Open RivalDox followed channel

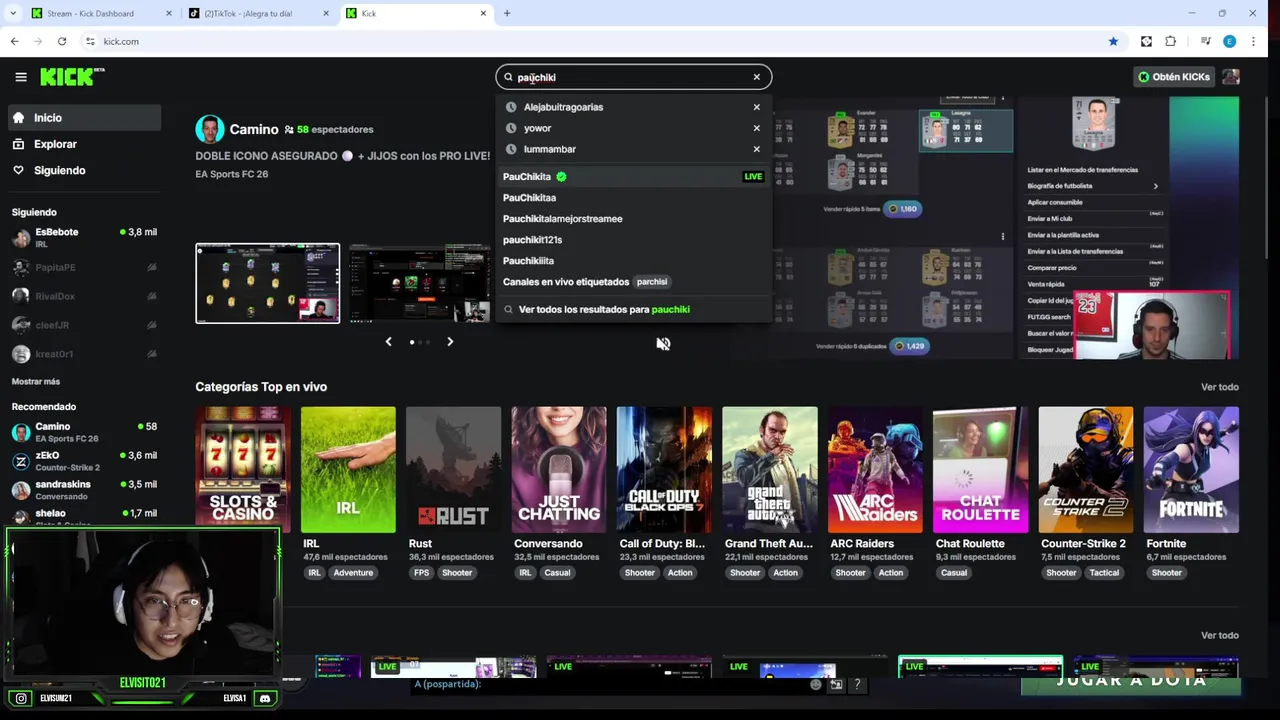84,296
